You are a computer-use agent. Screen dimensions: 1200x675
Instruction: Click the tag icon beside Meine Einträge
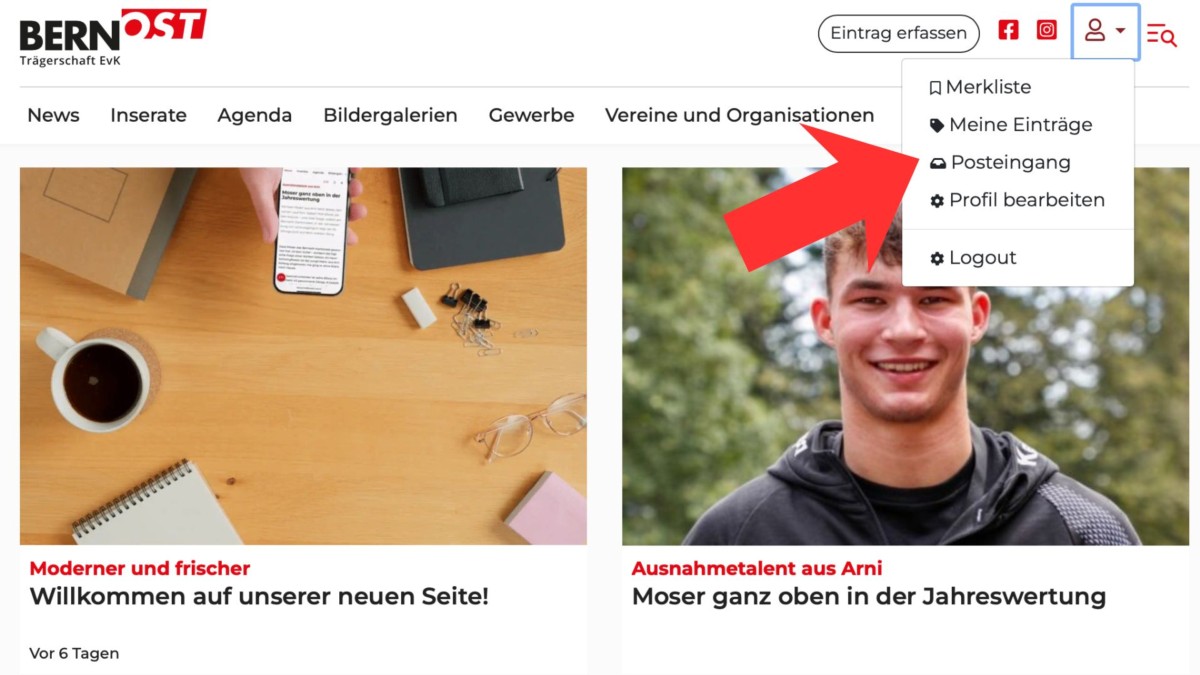click(936, 125)
